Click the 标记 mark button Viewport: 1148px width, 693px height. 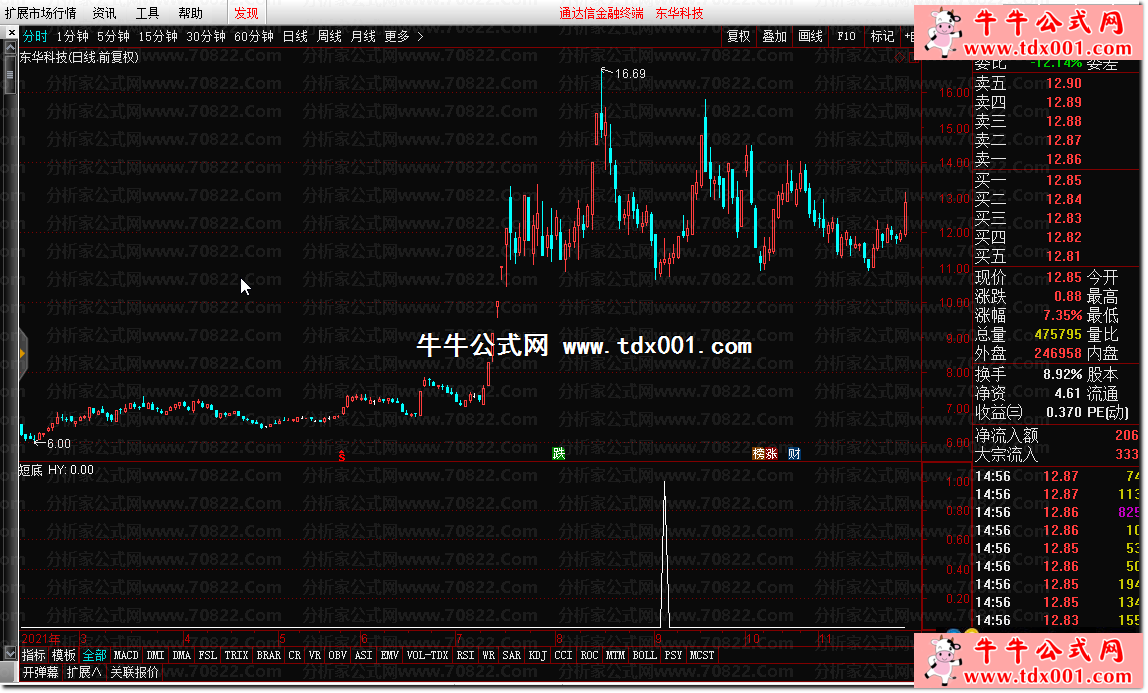(882, 36)
